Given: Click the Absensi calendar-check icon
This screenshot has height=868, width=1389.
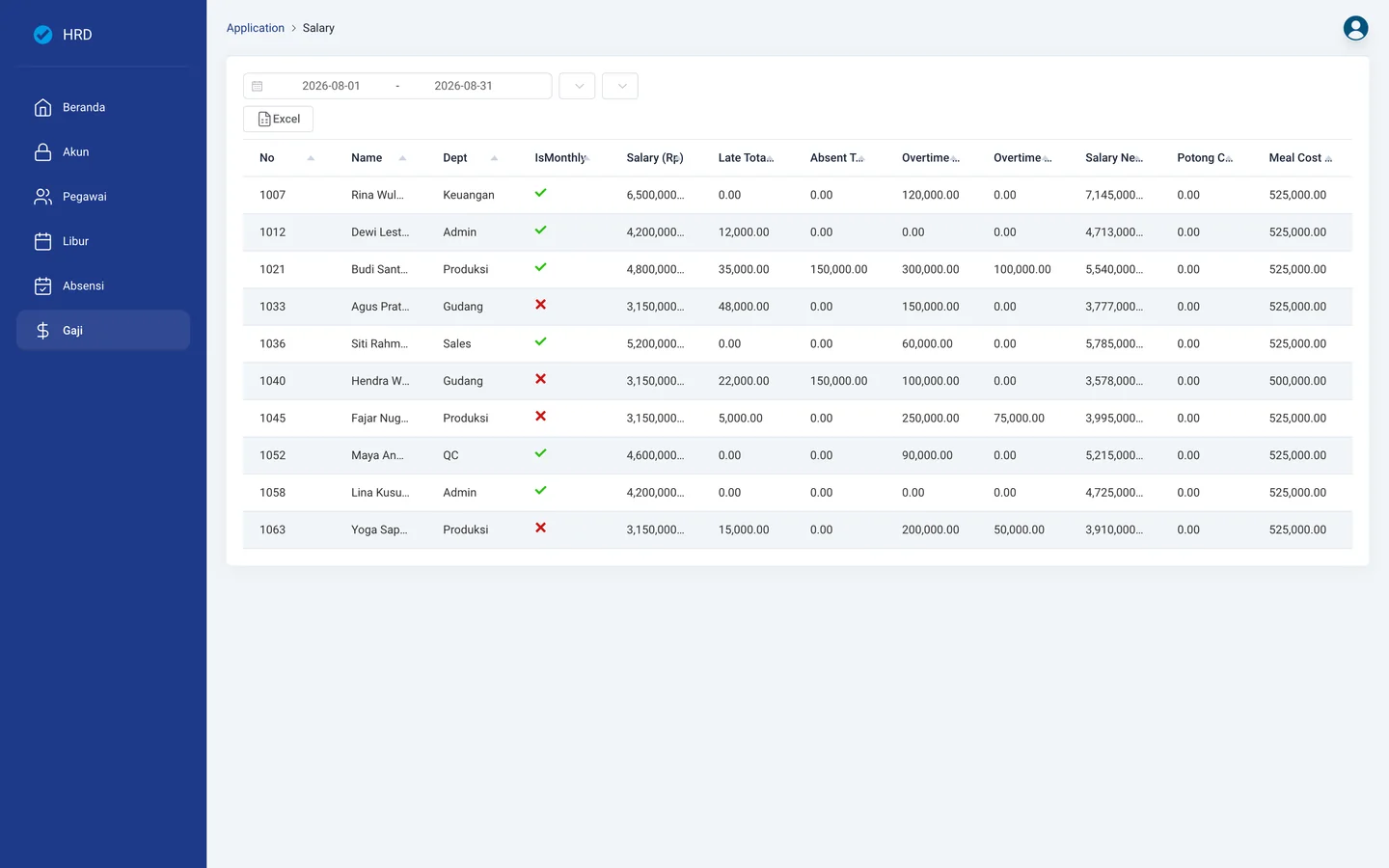Looking at the screenshot, I should click(42, 285).
